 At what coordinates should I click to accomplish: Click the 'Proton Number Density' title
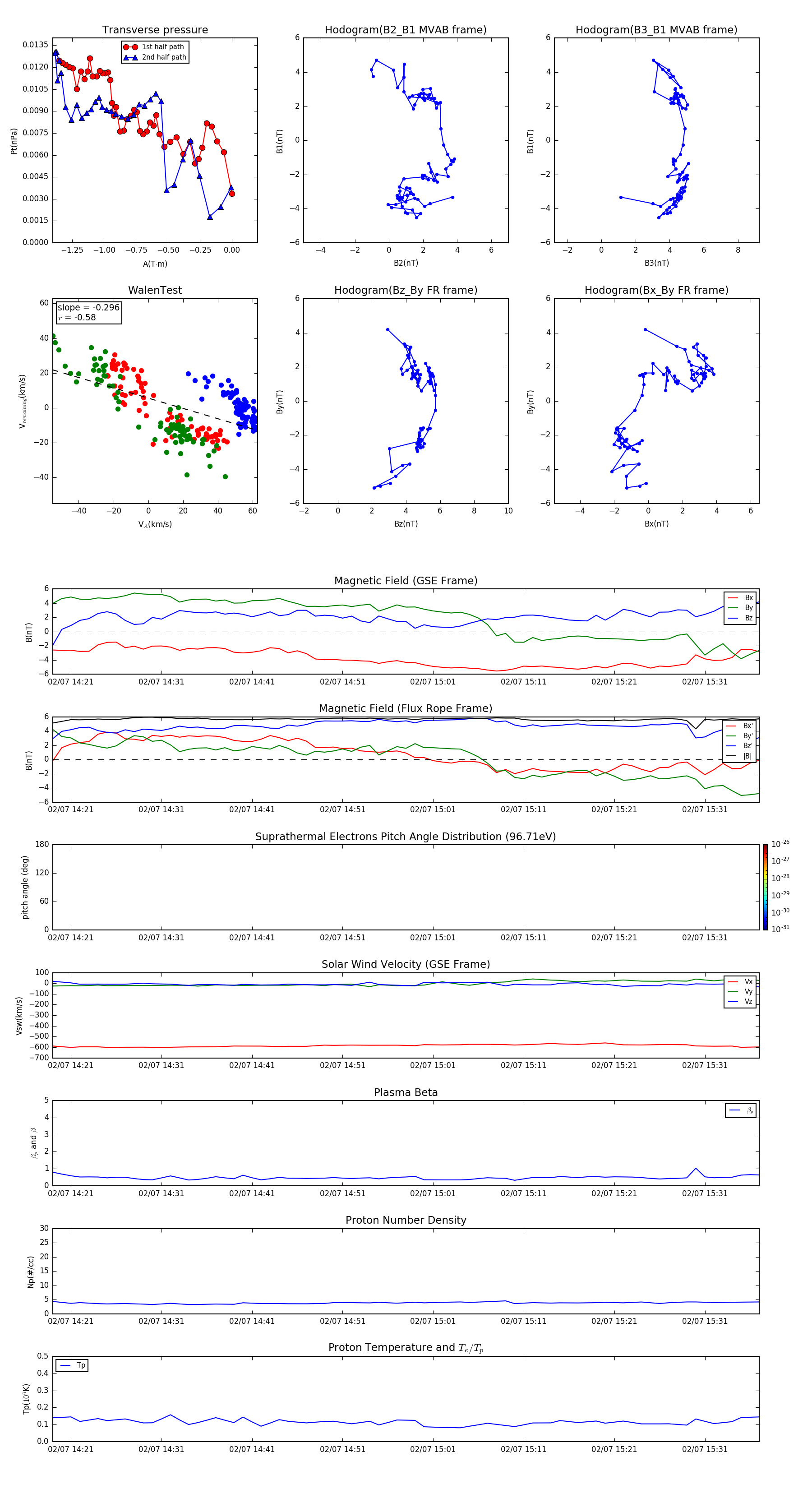(406, 1220)
